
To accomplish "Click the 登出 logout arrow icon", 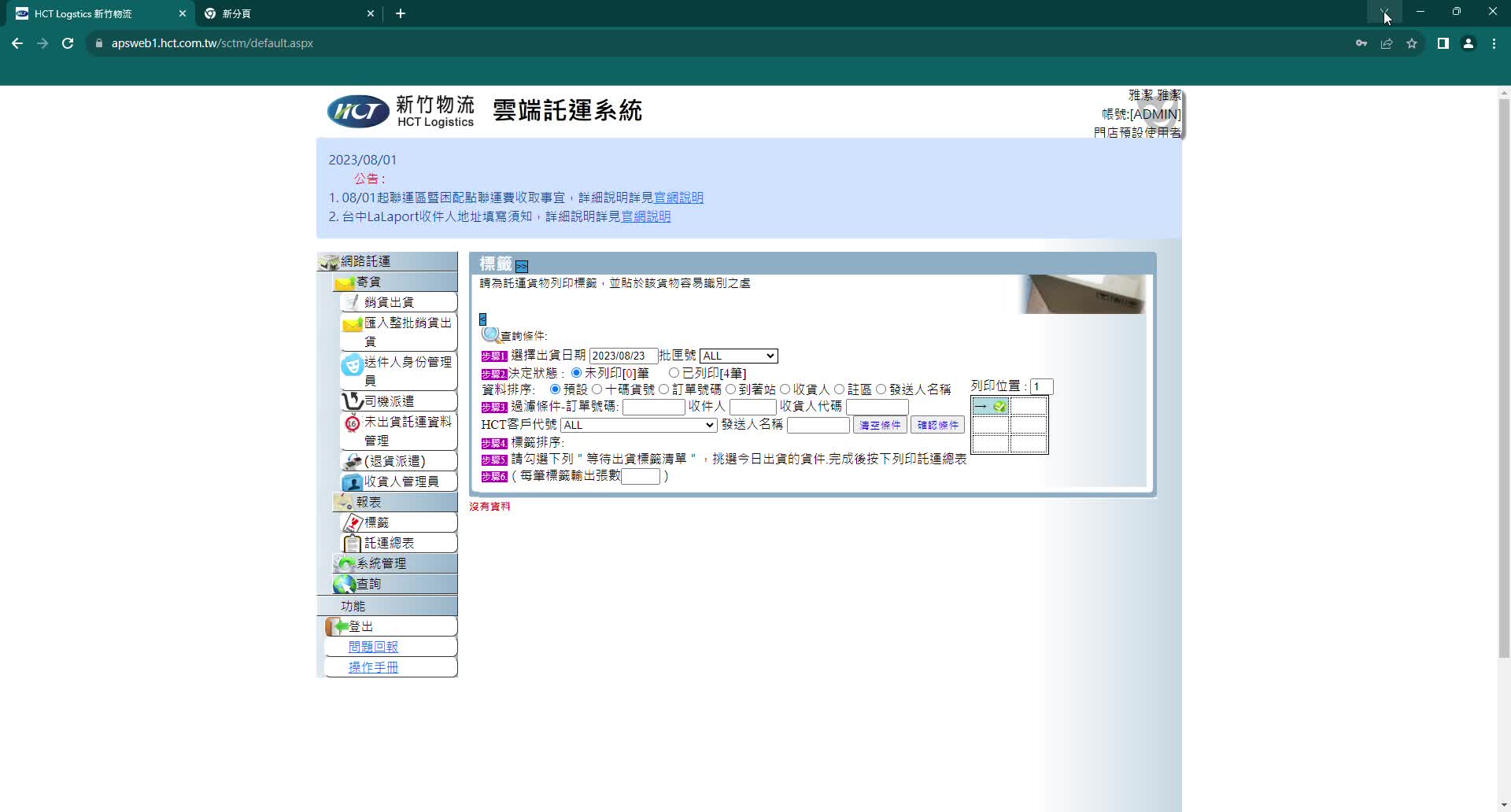I will (338, 626).
